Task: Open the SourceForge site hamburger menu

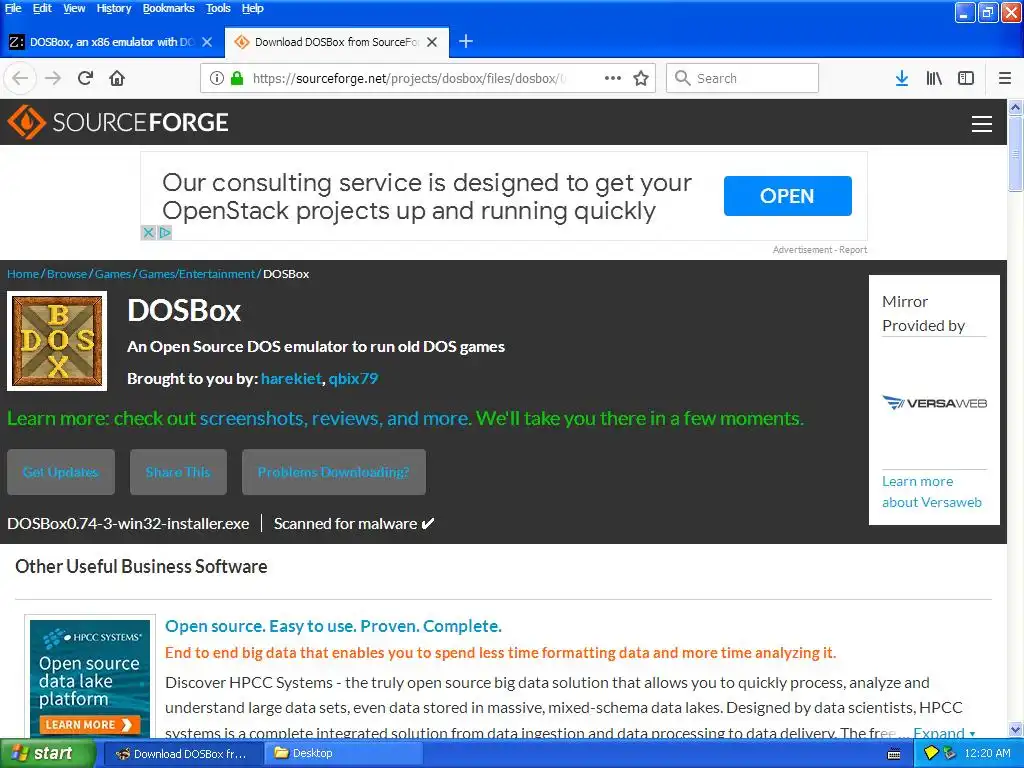Action: pos(982,123)
